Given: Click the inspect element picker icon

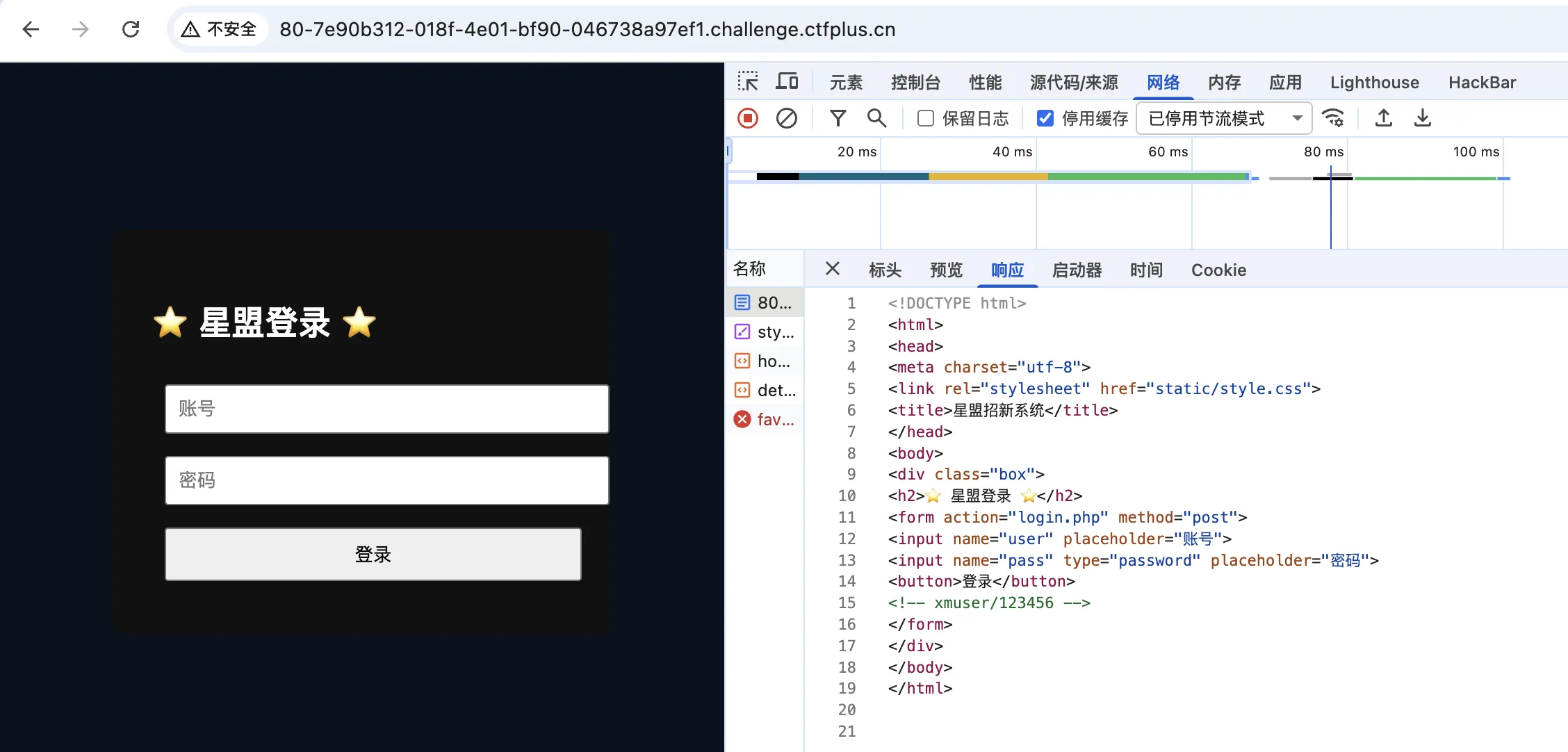Looking at the screenshot, I should [x=748, y=82].
